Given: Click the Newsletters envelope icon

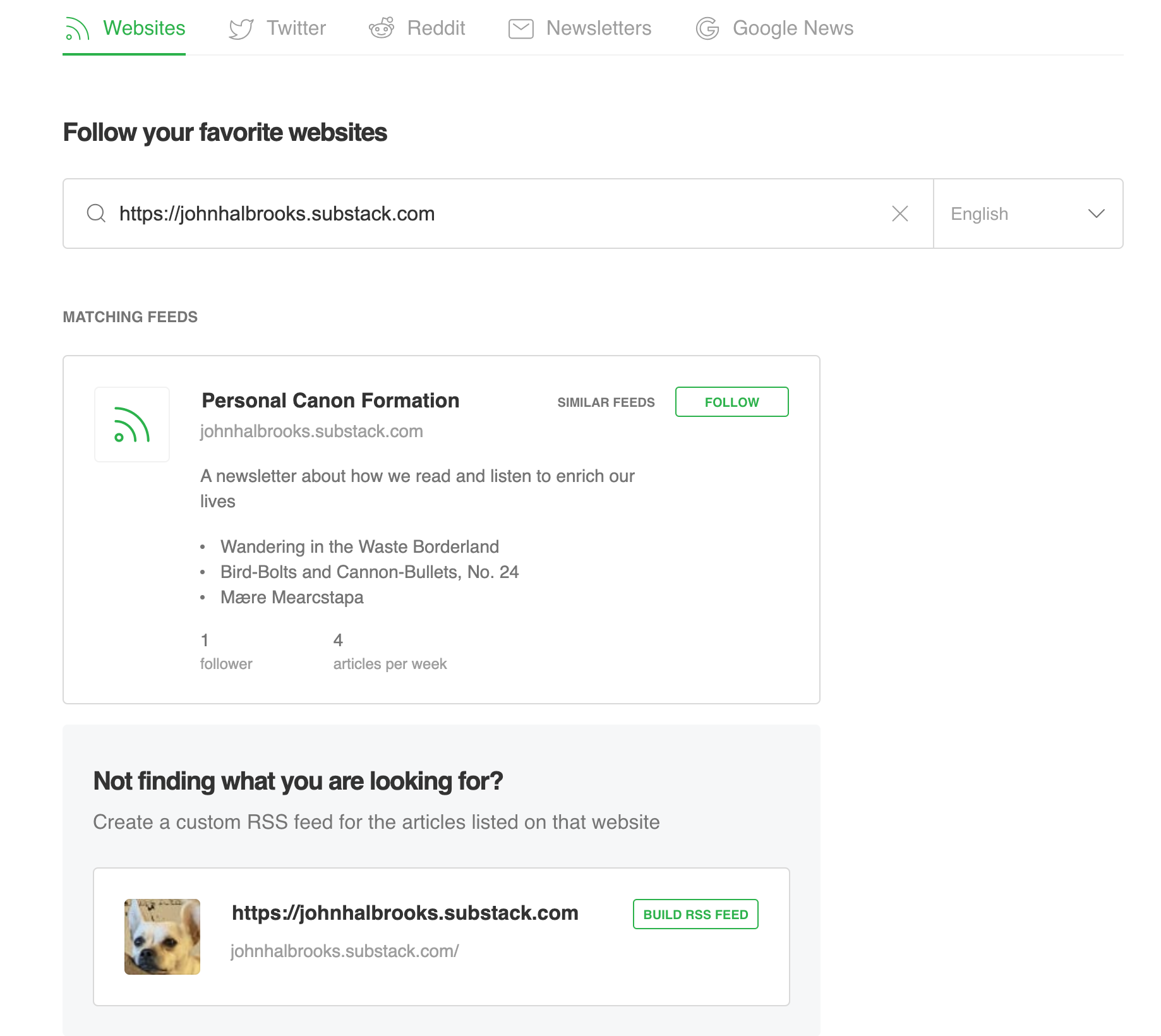Looking at the screenshot, I should coord(521,29).
